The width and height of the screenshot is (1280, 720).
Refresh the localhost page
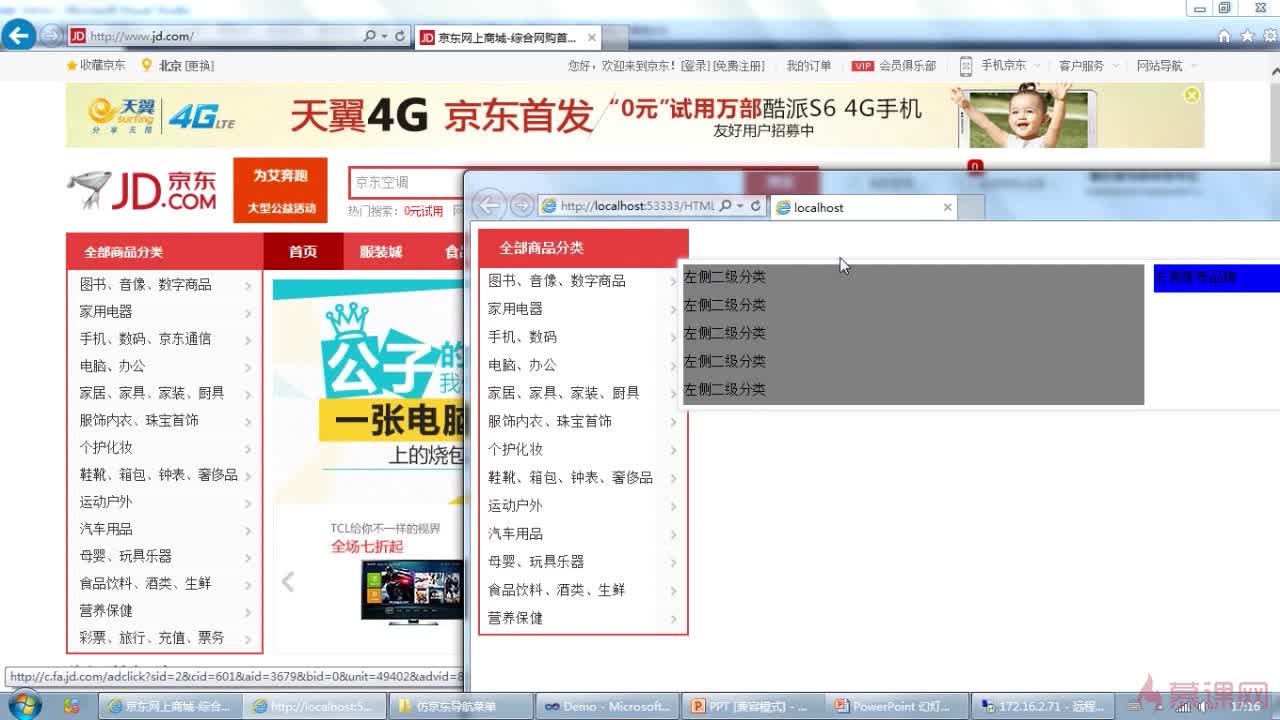pos(756,206)
